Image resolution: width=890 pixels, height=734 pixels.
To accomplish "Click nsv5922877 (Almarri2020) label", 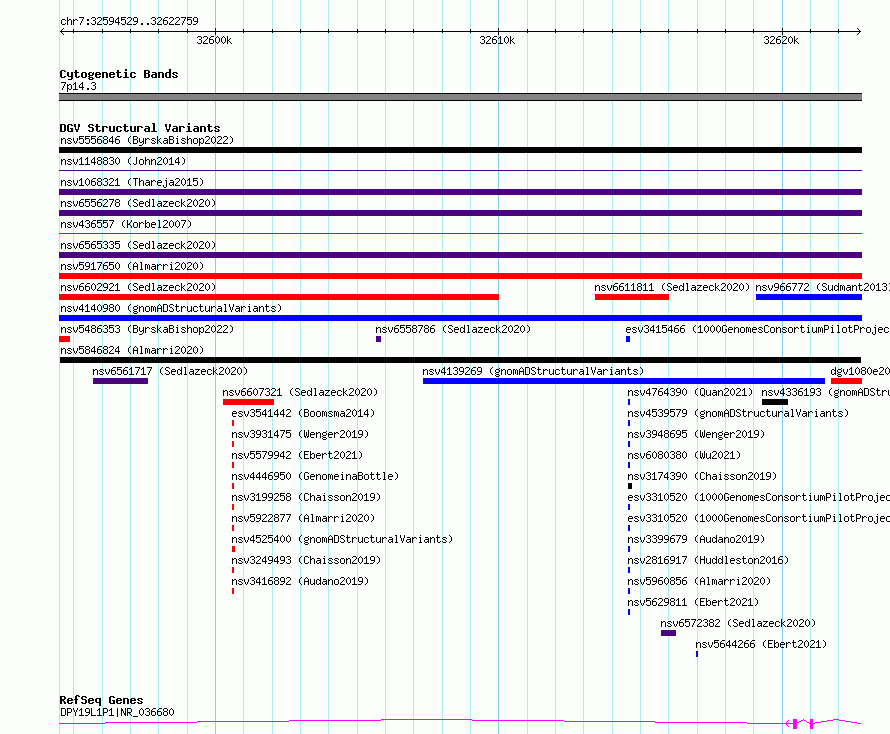I will tap(303, 518).
